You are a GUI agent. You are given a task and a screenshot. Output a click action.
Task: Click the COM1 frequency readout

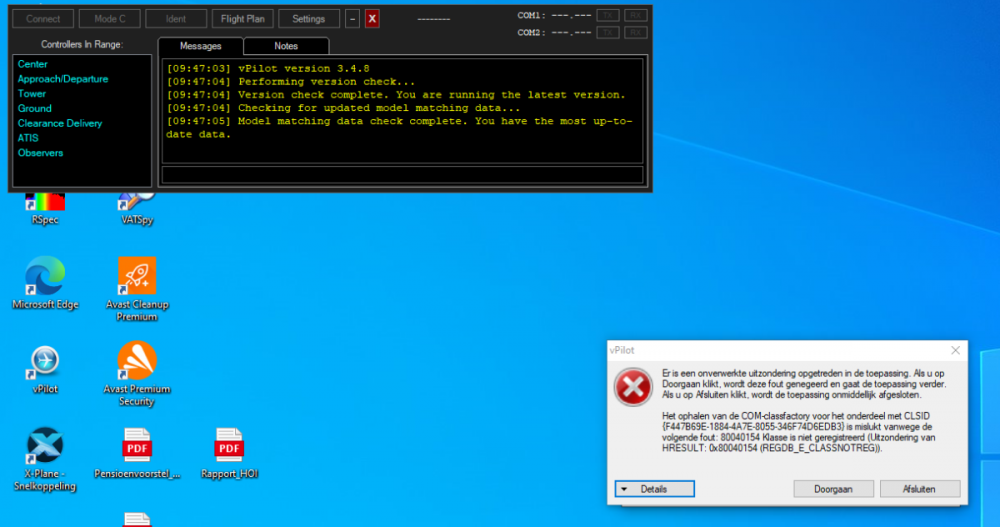coord(571,15)
